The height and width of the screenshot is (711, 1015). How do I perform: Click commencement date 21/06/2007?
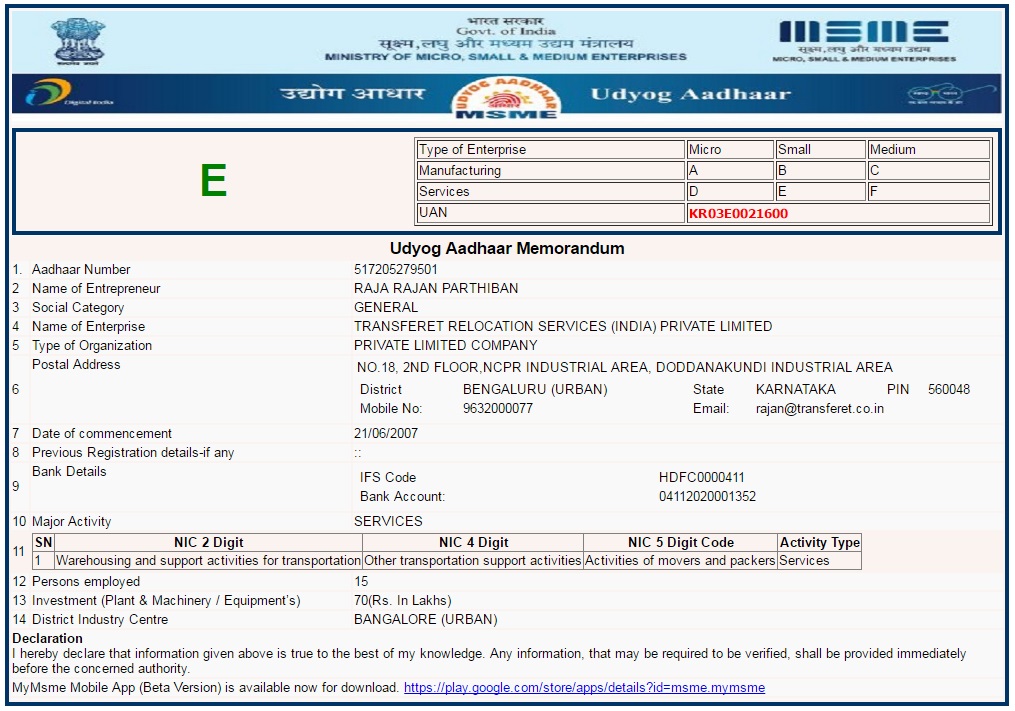click(386, 433)
